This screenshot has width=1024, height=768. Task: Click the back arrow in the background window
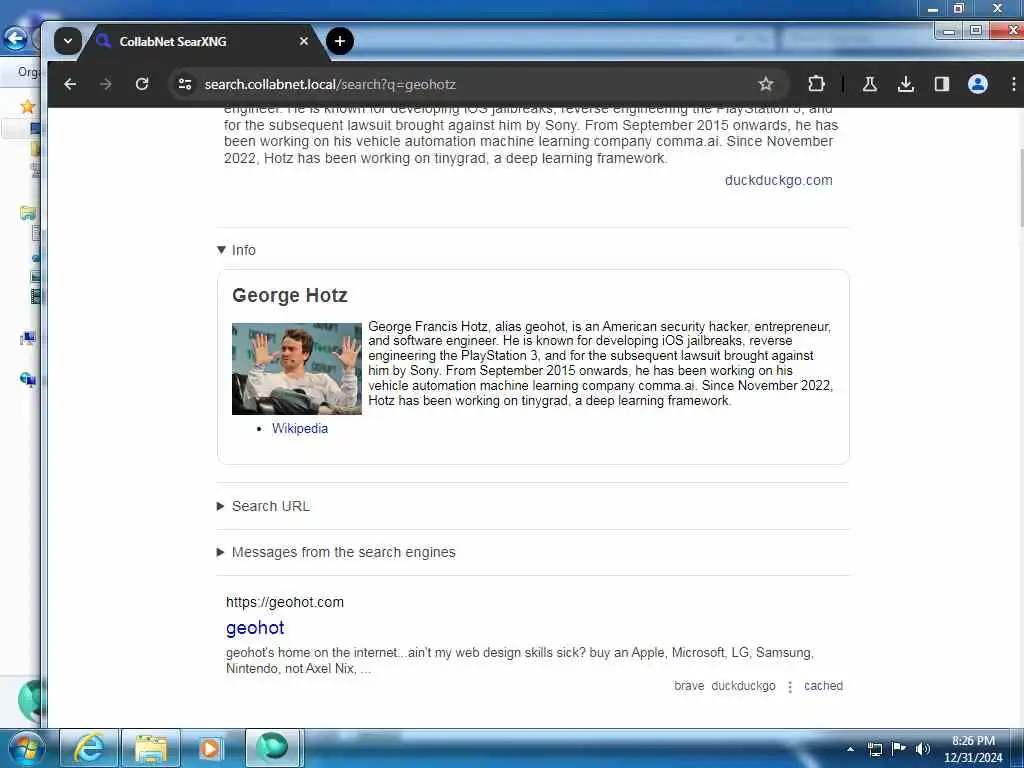coord(16,39)
